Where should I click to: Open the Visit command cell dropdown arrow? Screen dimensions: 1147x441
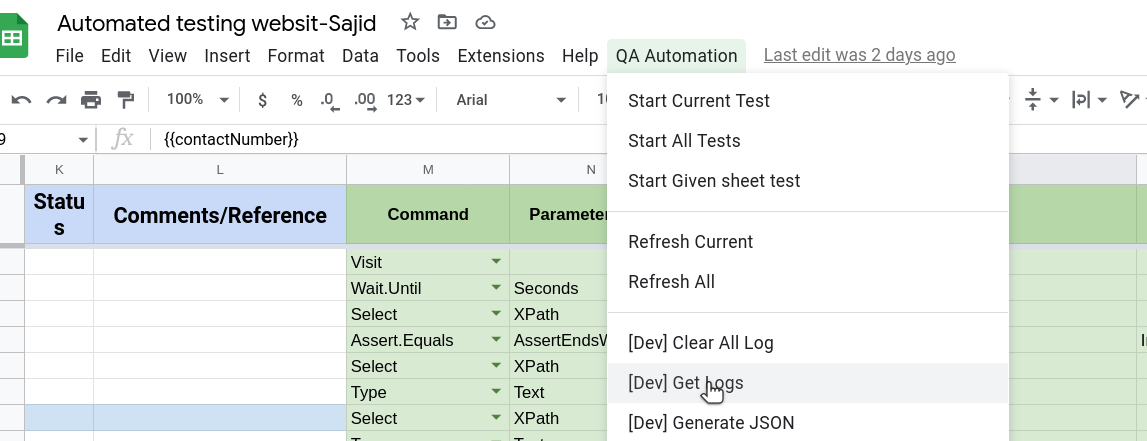click(496, 262)
